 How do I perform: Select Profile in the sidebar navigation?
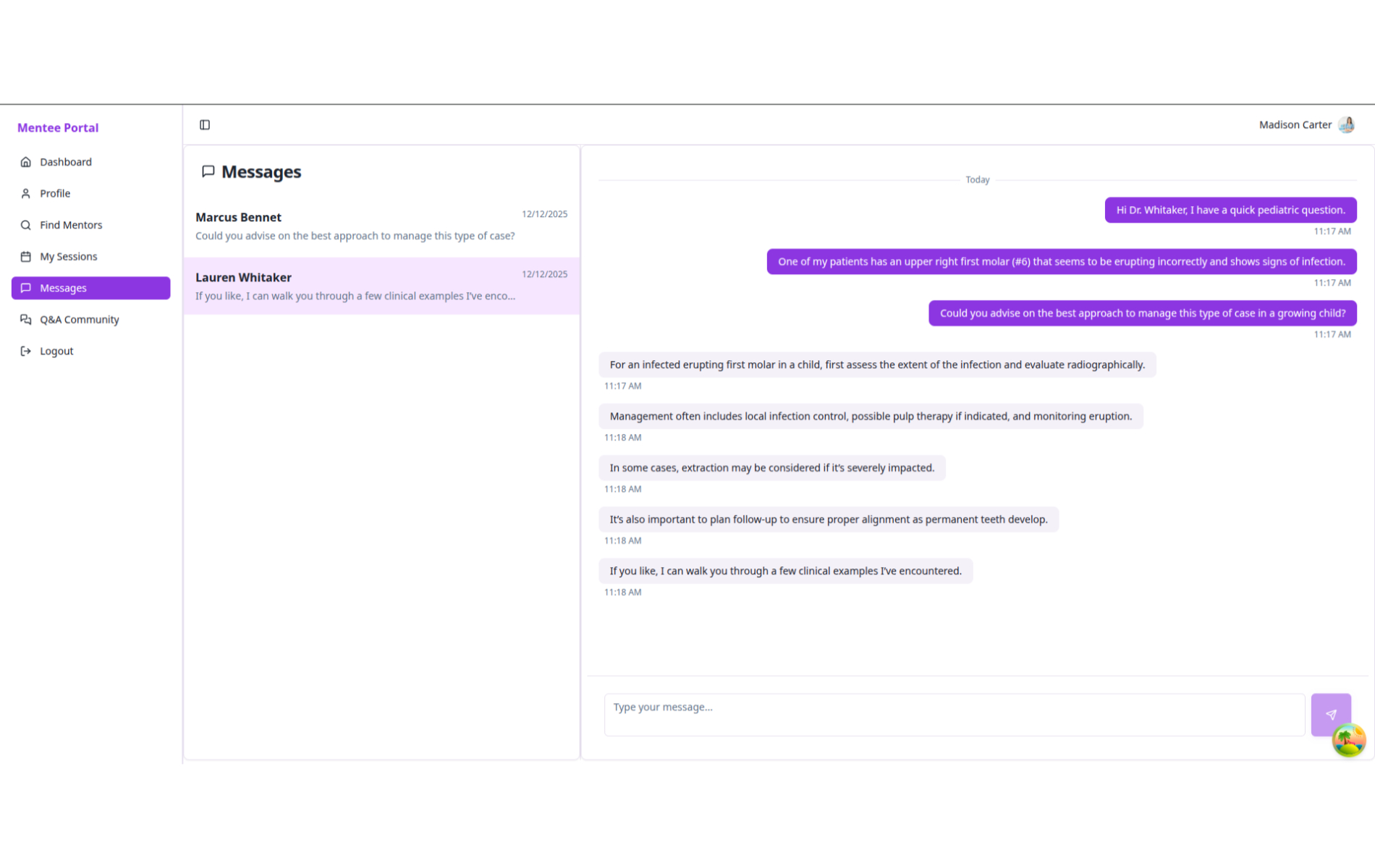pyautogui.click(x=55, y=193)
